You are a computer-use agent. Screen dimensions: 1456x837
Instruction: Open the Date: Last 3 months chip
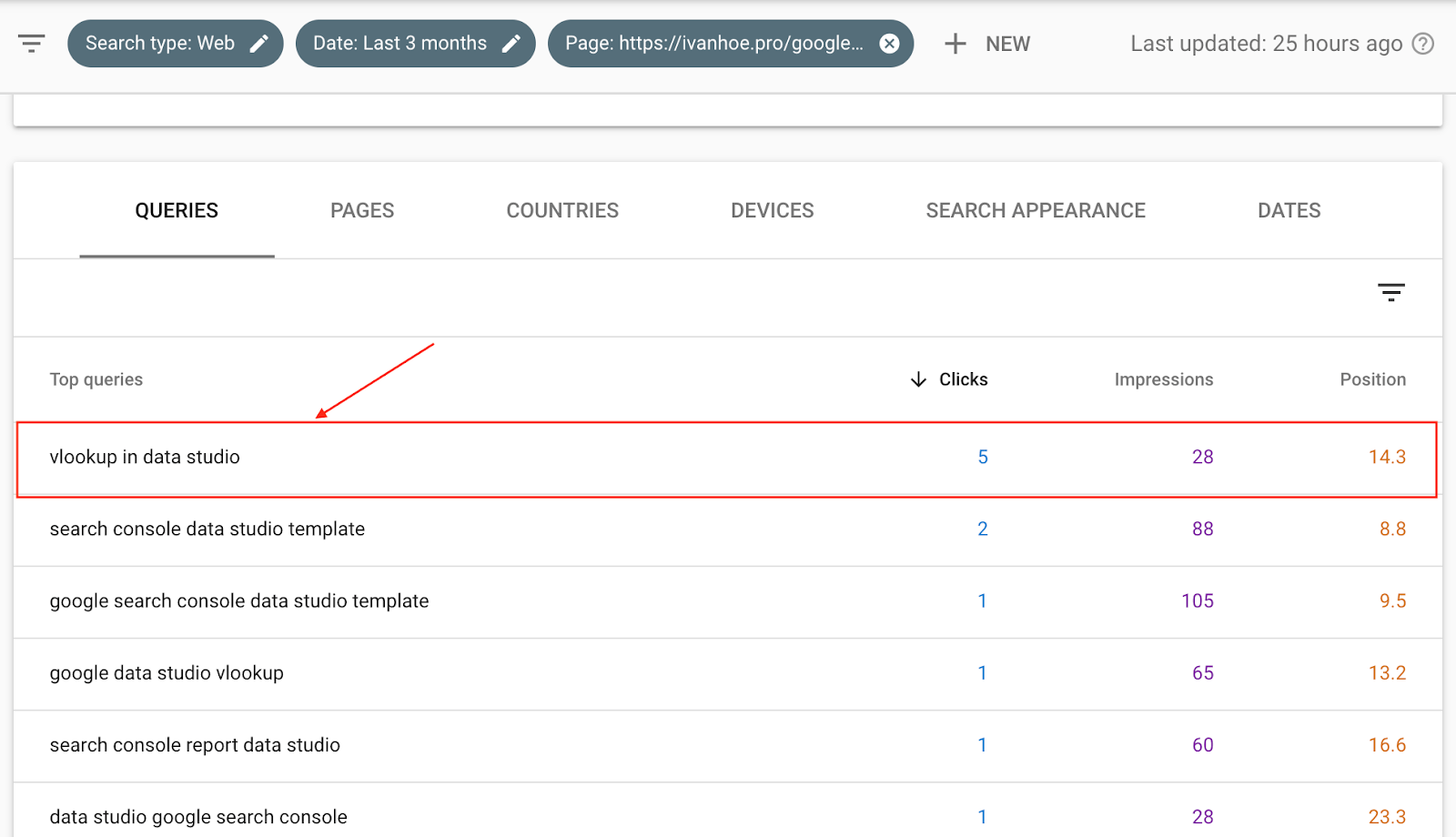tap(399, 44)
